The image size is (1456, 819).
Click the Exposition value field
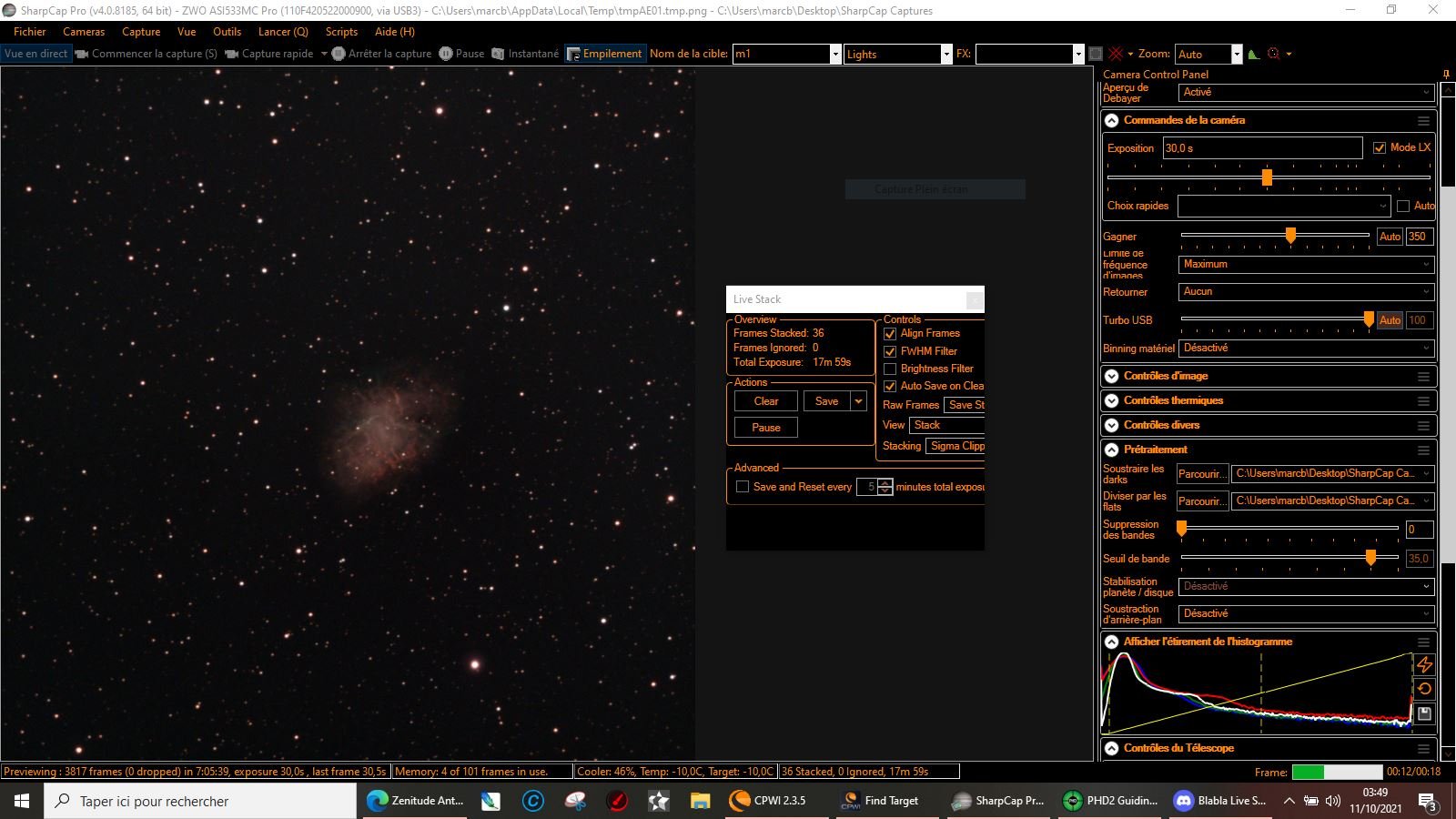coord(1262,147)
